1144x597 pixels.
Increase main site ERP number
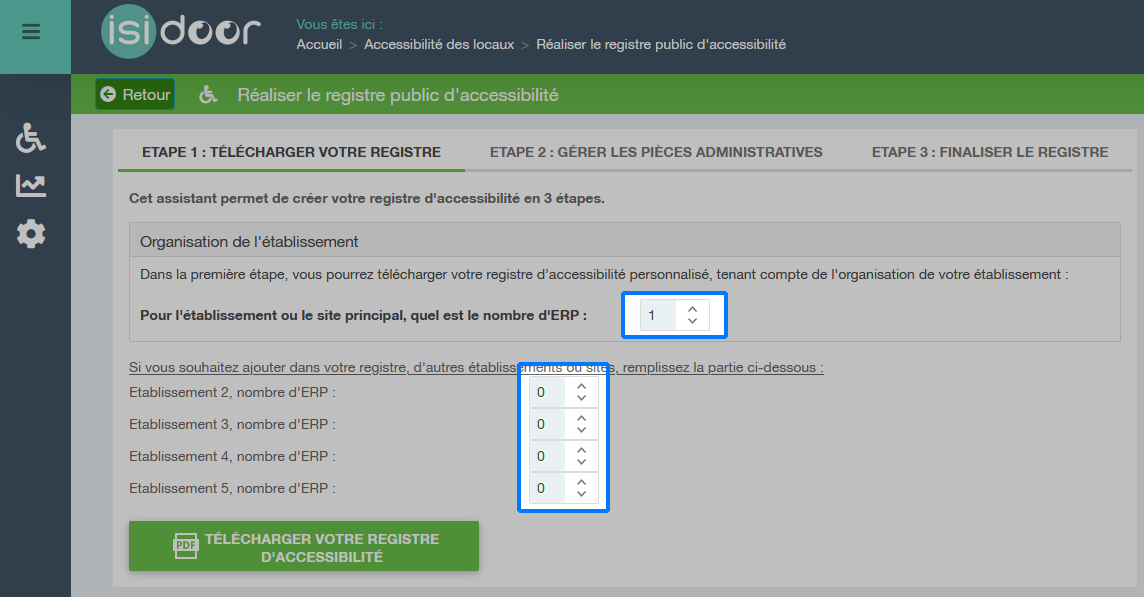point(692,309)
